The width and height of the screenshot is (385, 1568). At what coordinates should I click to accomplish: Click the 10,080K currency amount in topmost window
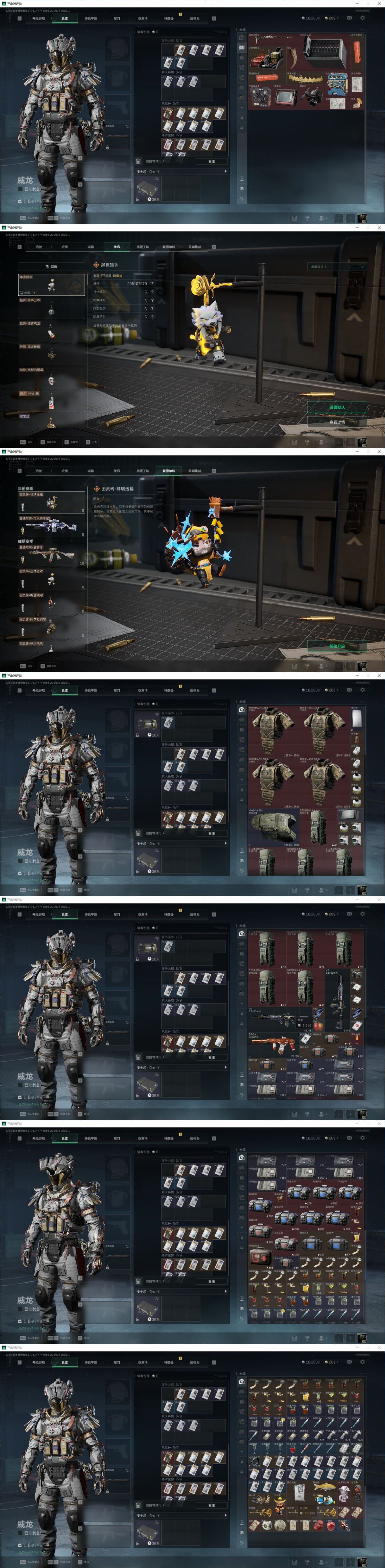click(312, 18)
